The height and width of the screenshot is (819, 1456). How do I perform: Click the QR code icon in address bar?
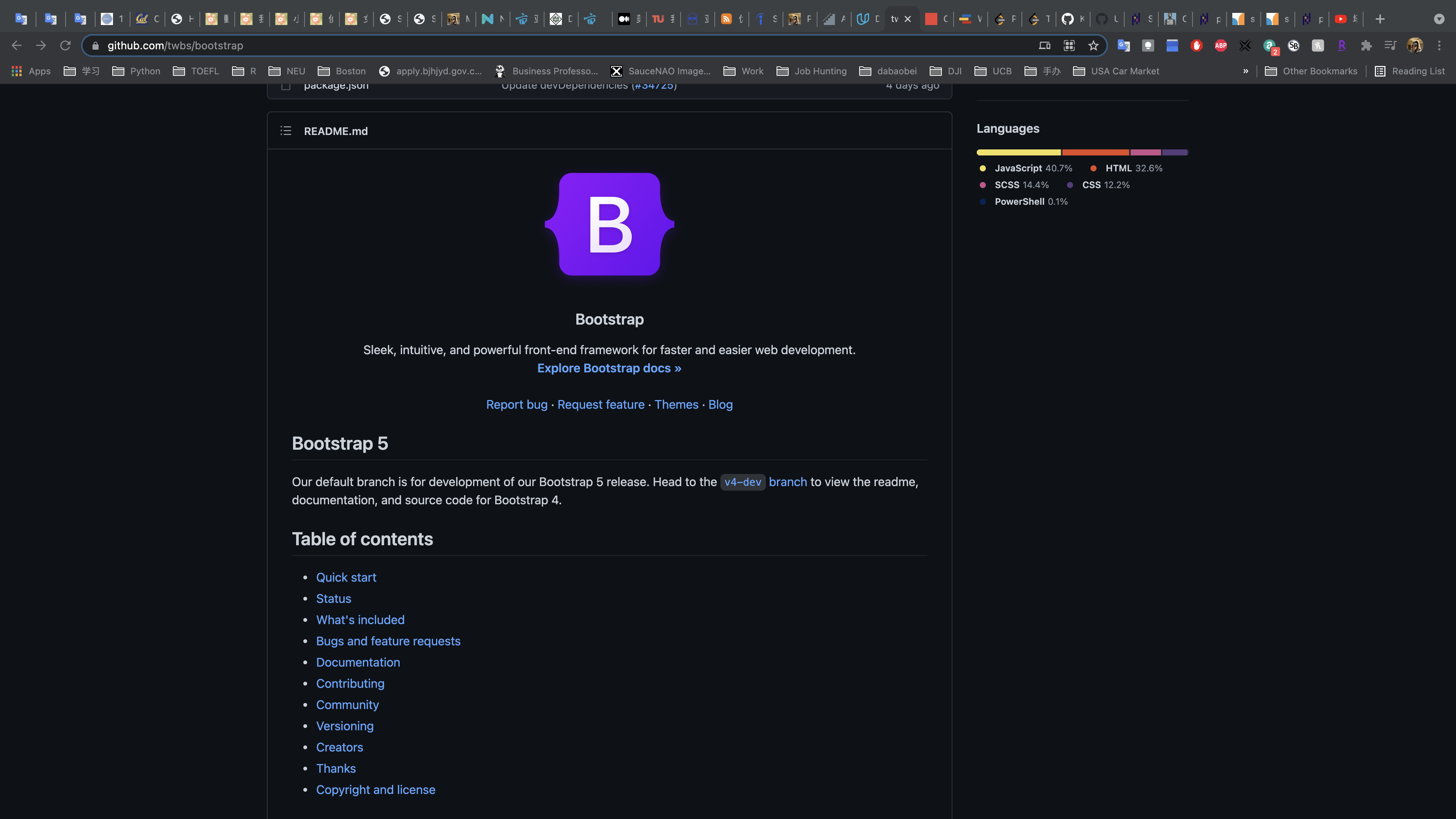1069,46
